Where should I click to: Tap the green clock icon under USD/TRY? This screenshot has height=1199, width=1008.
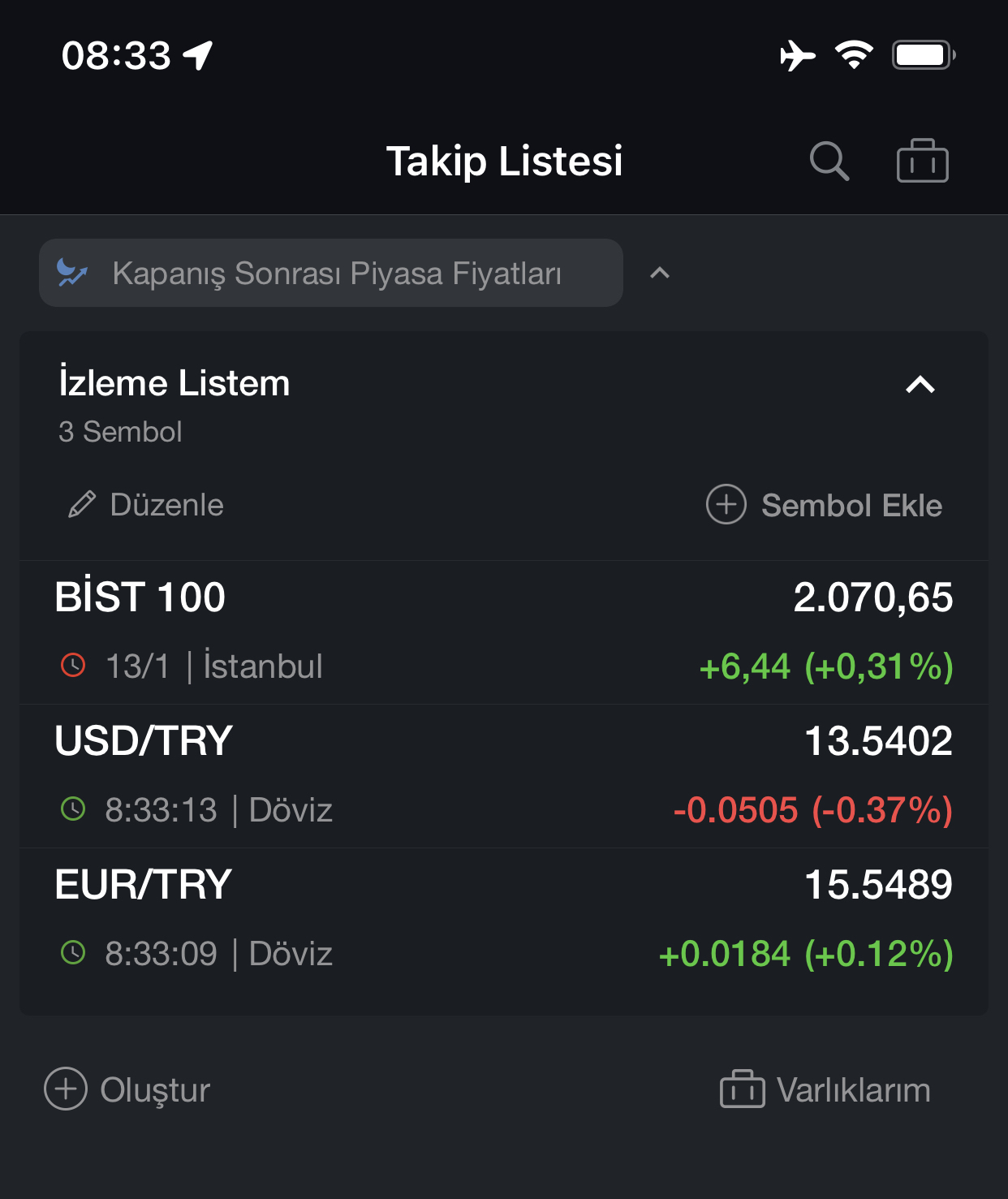(x=73, y=809)
